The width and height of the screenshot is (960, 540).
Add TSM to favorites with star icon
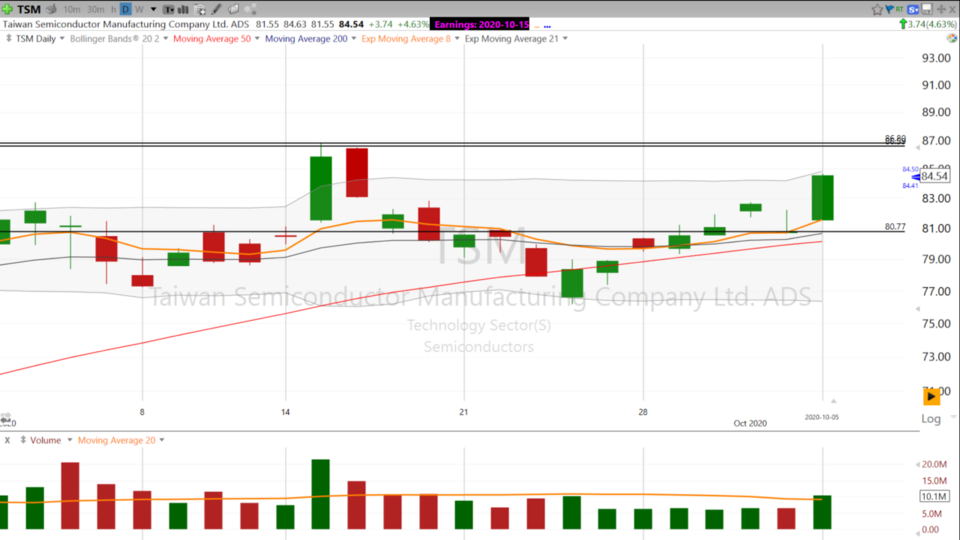coord(877,9)
